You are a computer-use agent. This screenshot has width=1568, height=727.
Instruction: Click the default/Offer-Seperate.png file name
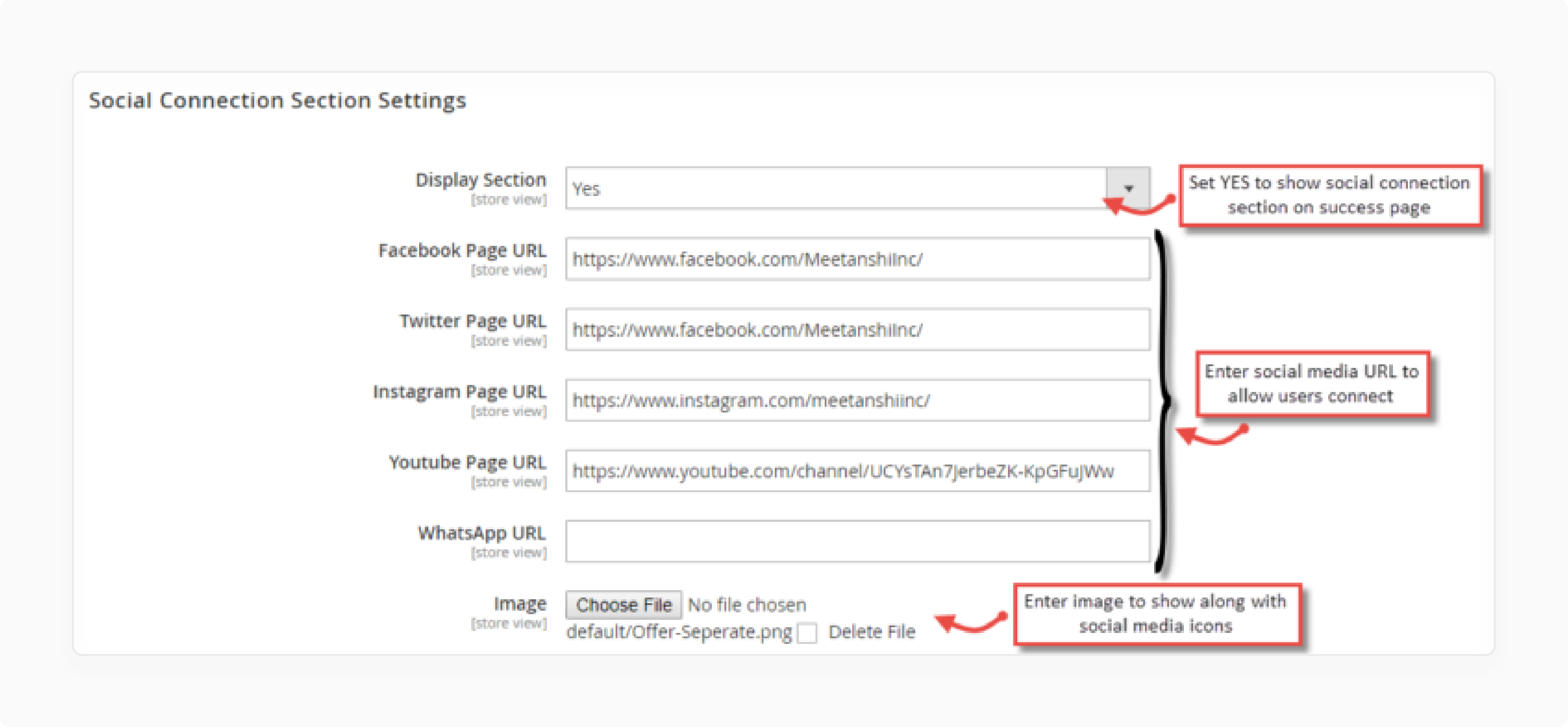click(x=679, y=632)
